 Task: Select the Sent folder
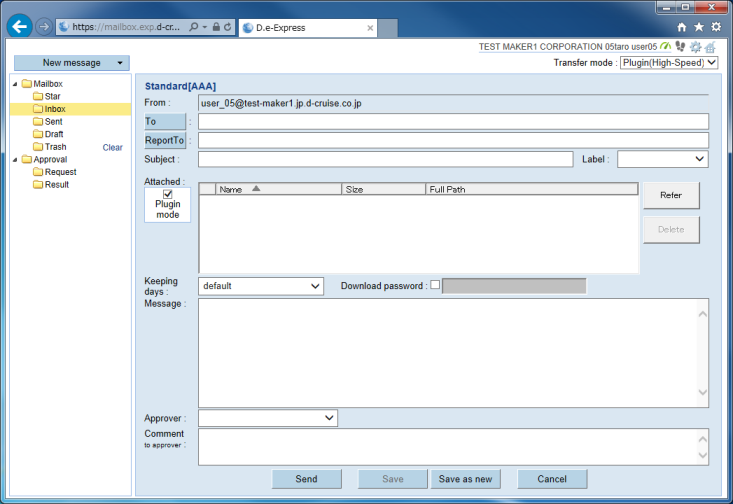click(x=53, y=122)
